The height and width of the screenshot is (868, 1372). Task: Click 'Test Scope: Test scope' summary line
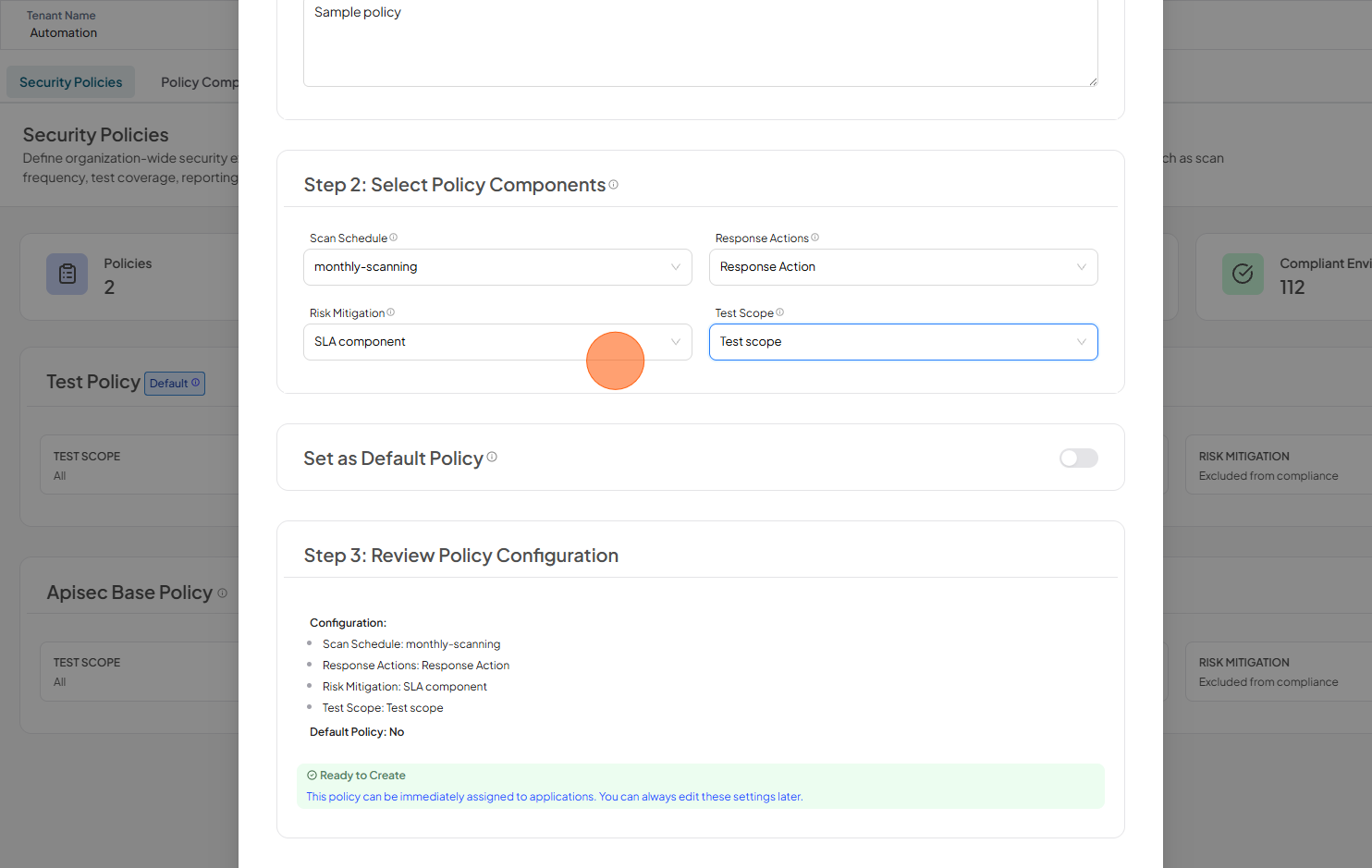tap(383, 708)
